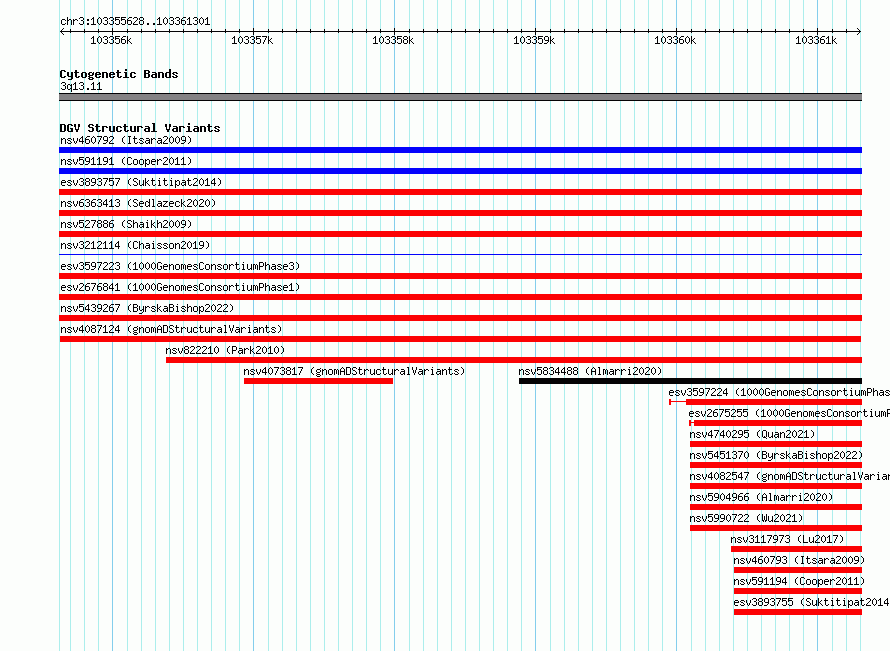Screen dimensions: 890x651
Task: Select the 3q13.11 band label
Action: pyautogui.click(x=81, y=86)
